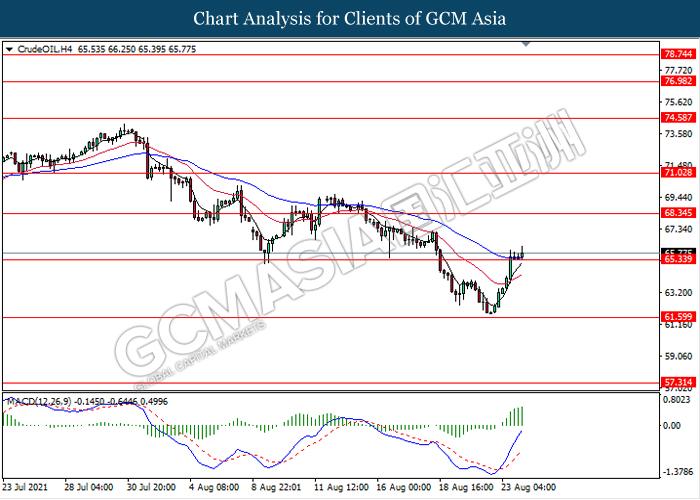Select the 78.744 resistance price label
Image resolution: width=700 pixels, height=500 pixels.
(678, 54)
